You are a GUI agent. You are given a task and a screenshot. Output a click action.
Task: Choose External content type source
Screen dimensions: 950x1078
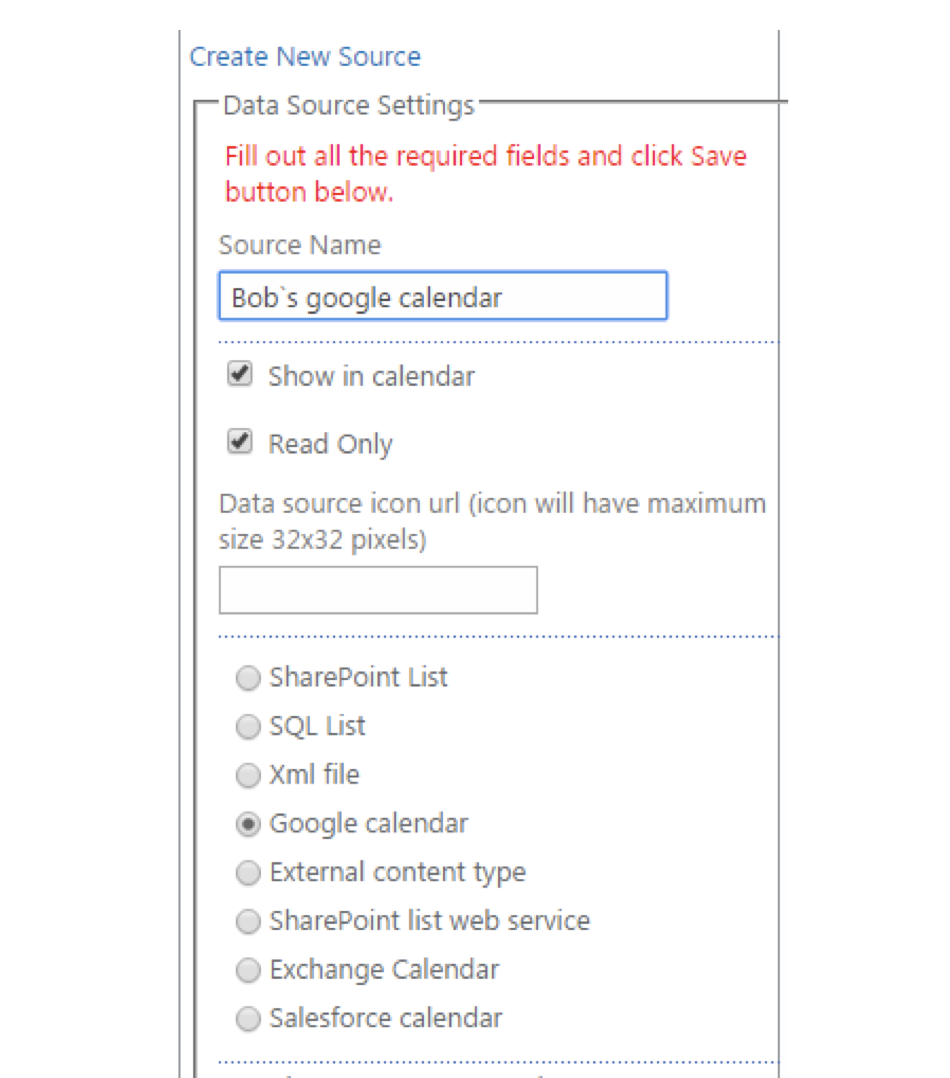[x=247, y=872]
